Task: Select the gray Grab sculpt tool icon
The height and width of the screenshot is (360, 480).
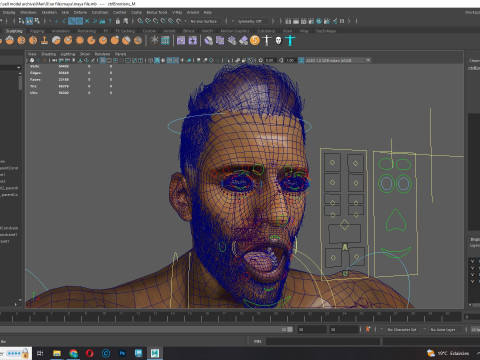Action: pyautogui.click(x=56, y=41)
